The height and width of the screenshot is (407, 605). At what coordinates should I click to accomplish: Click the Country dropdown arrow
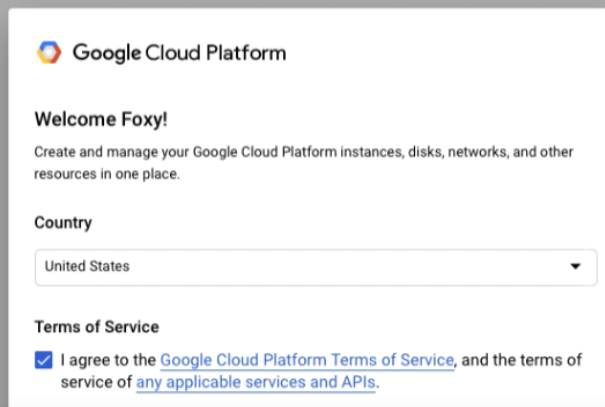(575, 266)
